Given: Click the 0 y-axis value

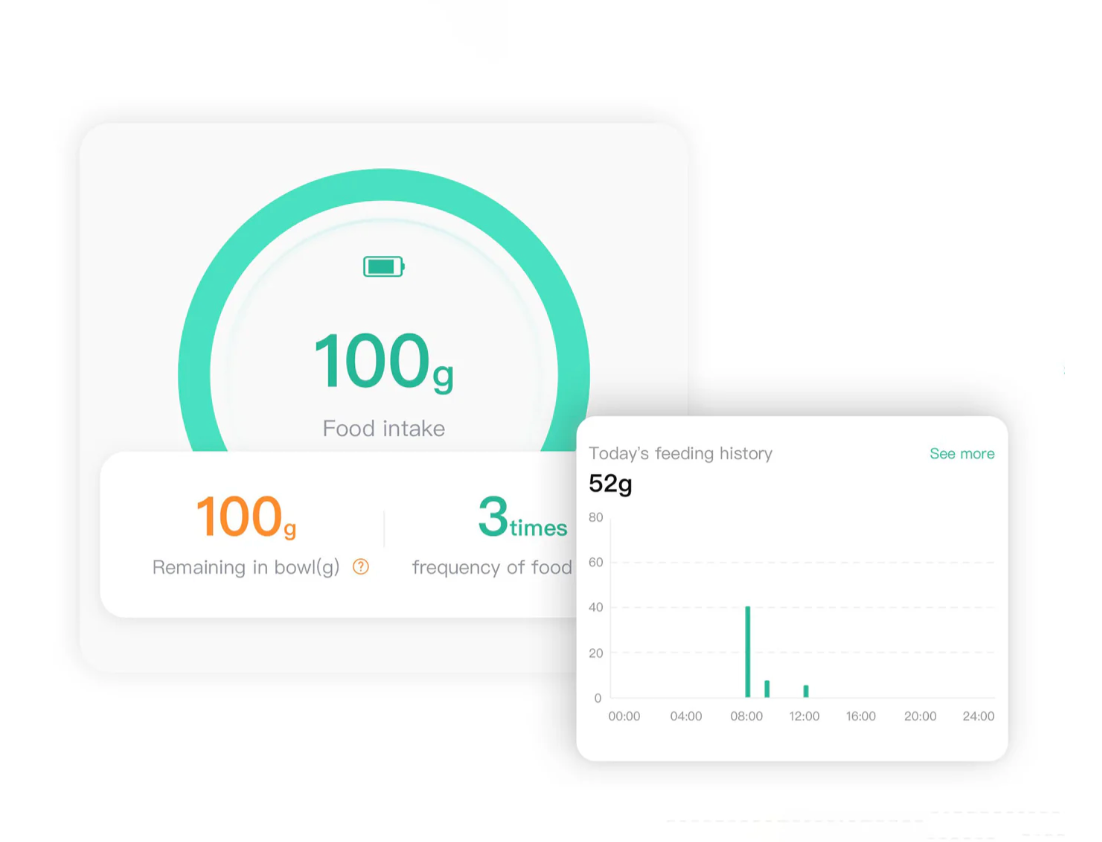Looking at the screenshot, I should point(598,698).
